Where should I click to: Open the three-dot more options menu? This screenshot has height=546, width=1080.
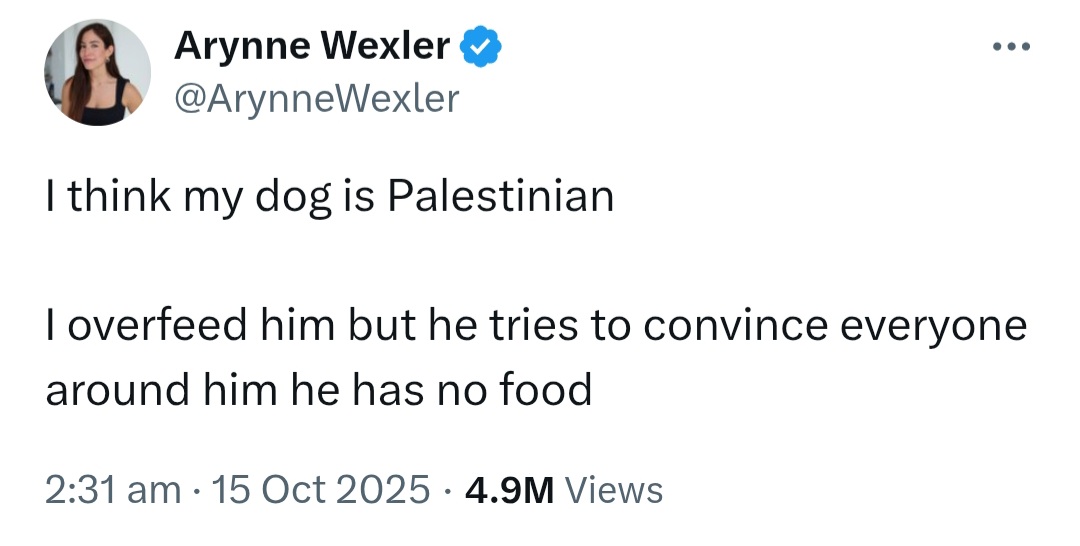[x=1010, y=47]
